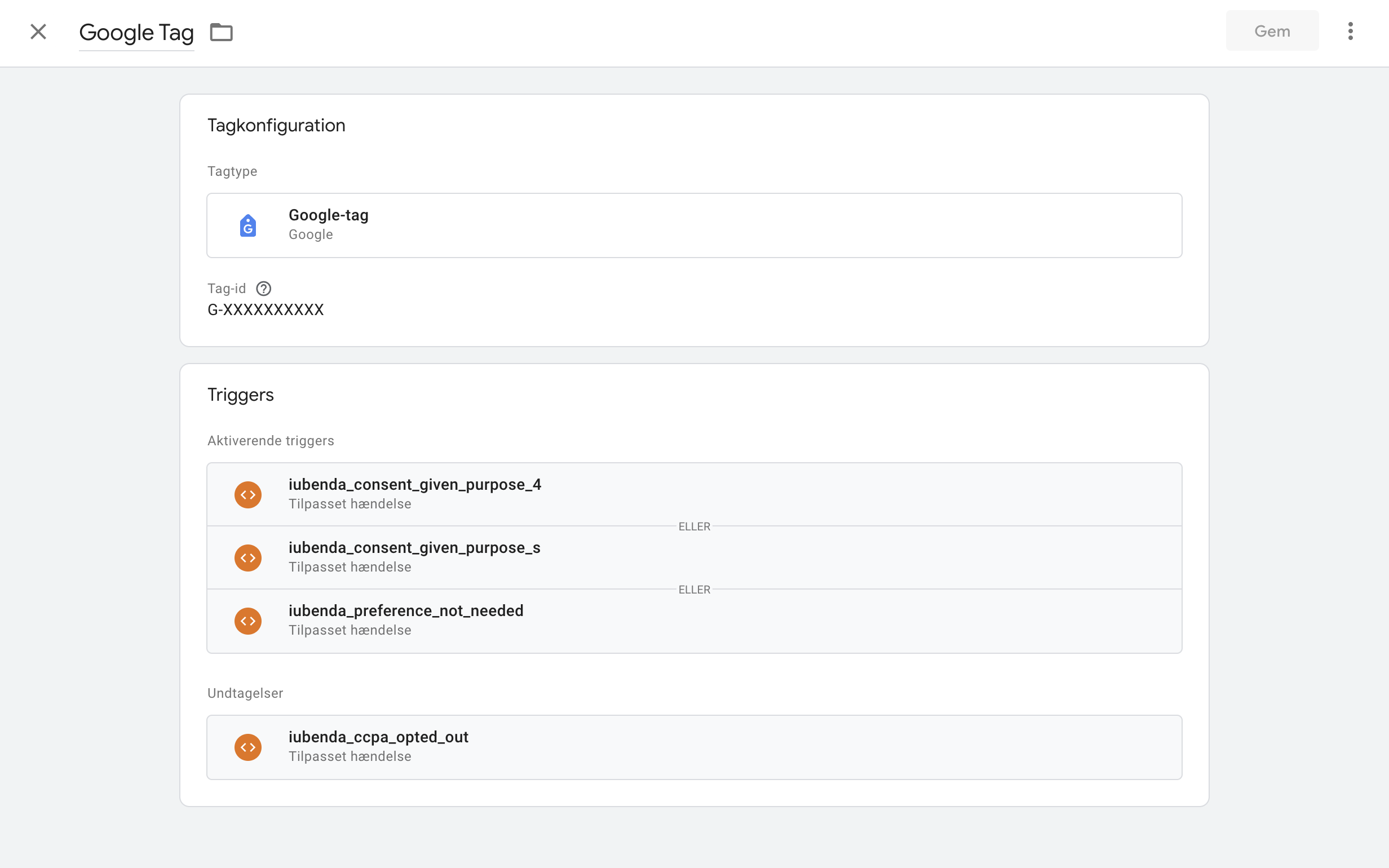Viewport: 1389px width, 868px height.
Task: Open the Tag-id help tooltip
Action: tap(263, 289)
